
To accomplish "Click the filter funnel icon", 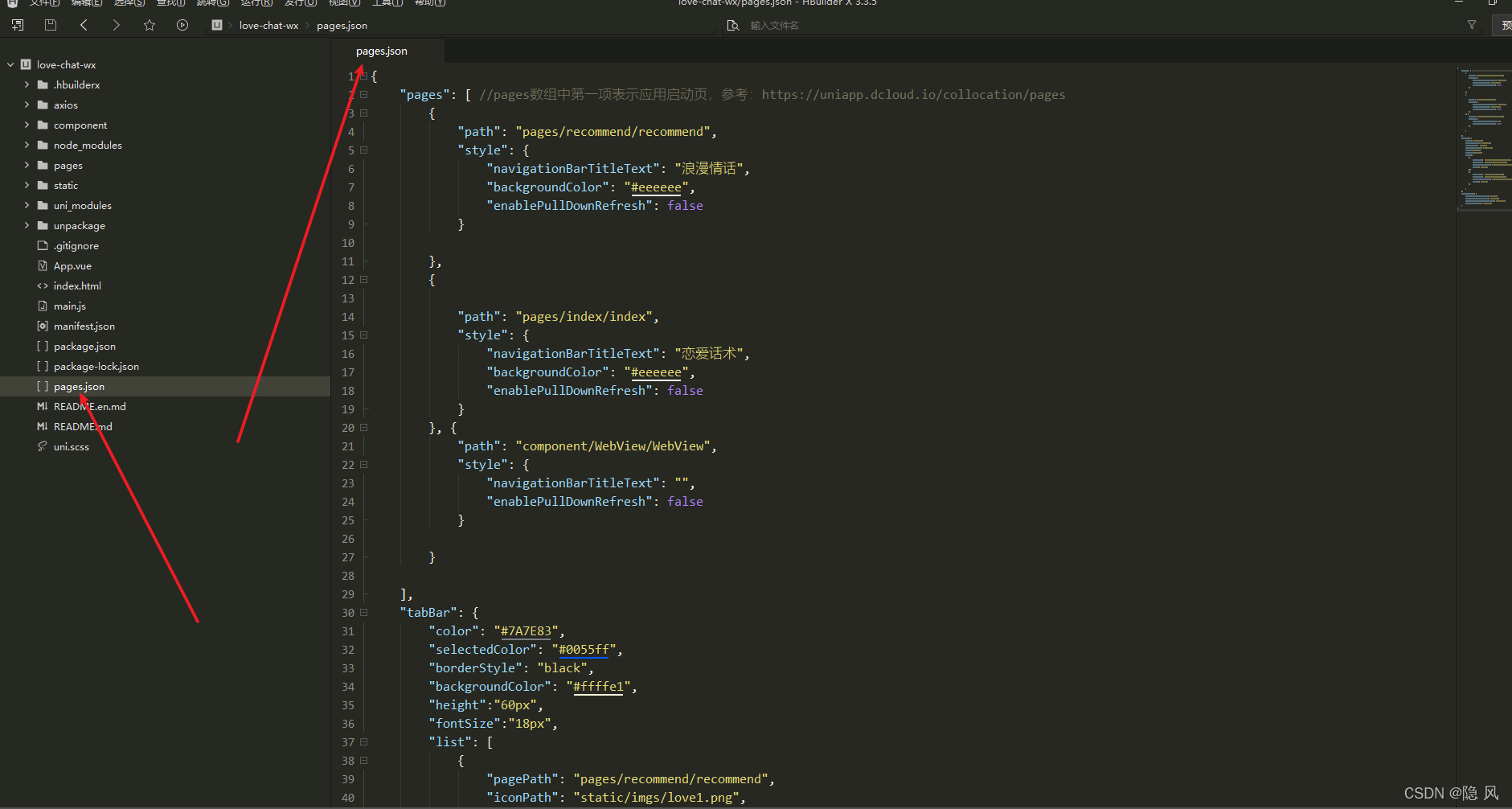I will 1472,25.
